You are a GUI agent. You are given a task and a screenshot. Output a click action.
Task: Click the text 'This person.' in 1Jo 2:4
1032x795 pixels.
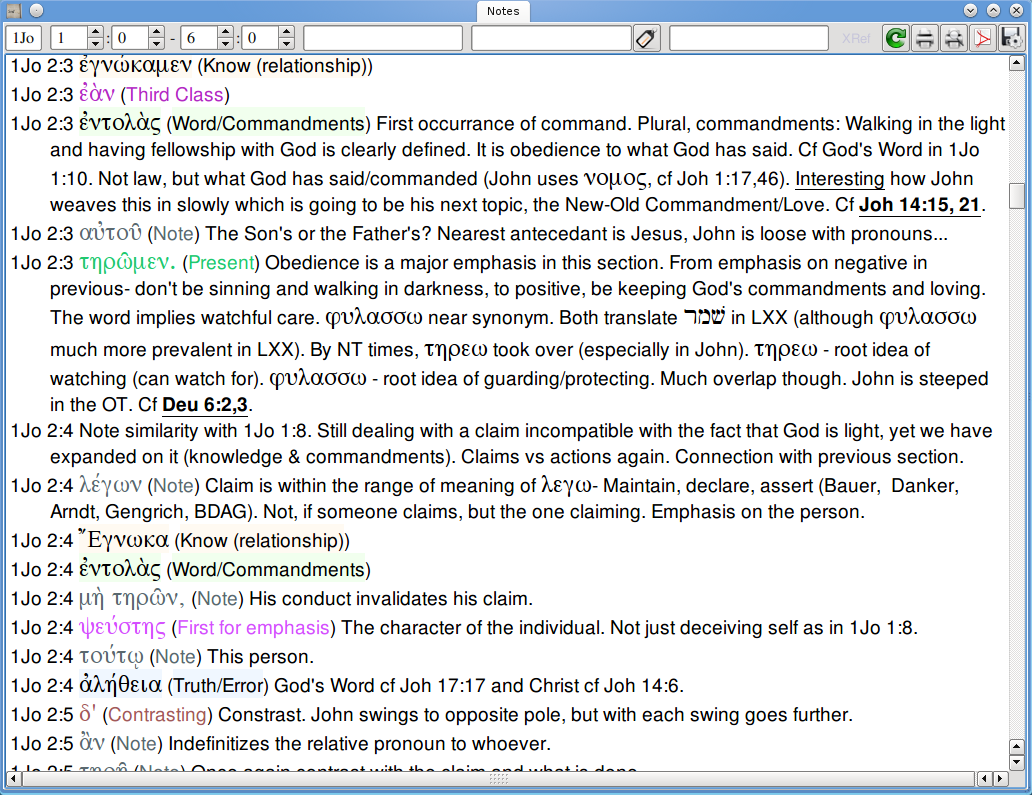click(261, 657)
